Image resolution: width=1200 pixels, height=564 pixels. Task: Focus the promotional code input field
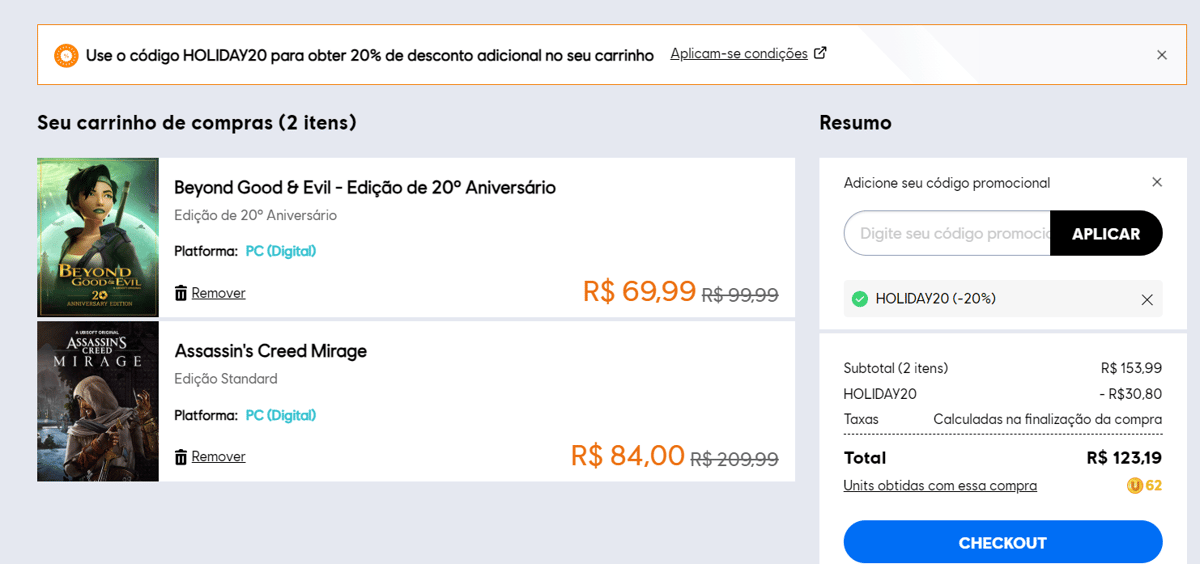(947, 233)
